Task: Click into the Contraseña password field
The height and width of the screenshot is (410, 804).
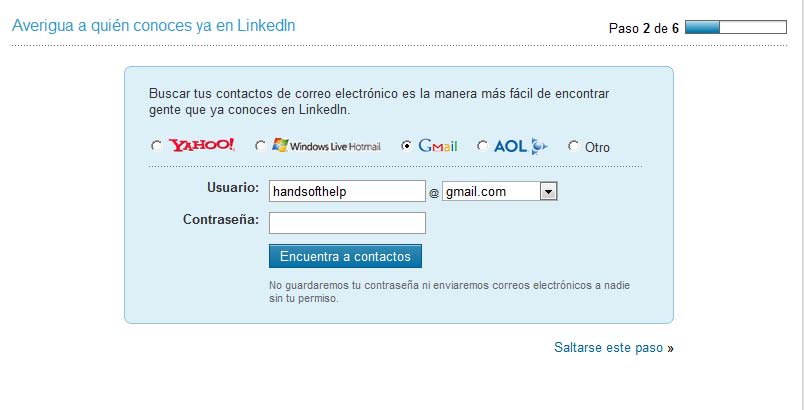Action: tap(348, 222)
